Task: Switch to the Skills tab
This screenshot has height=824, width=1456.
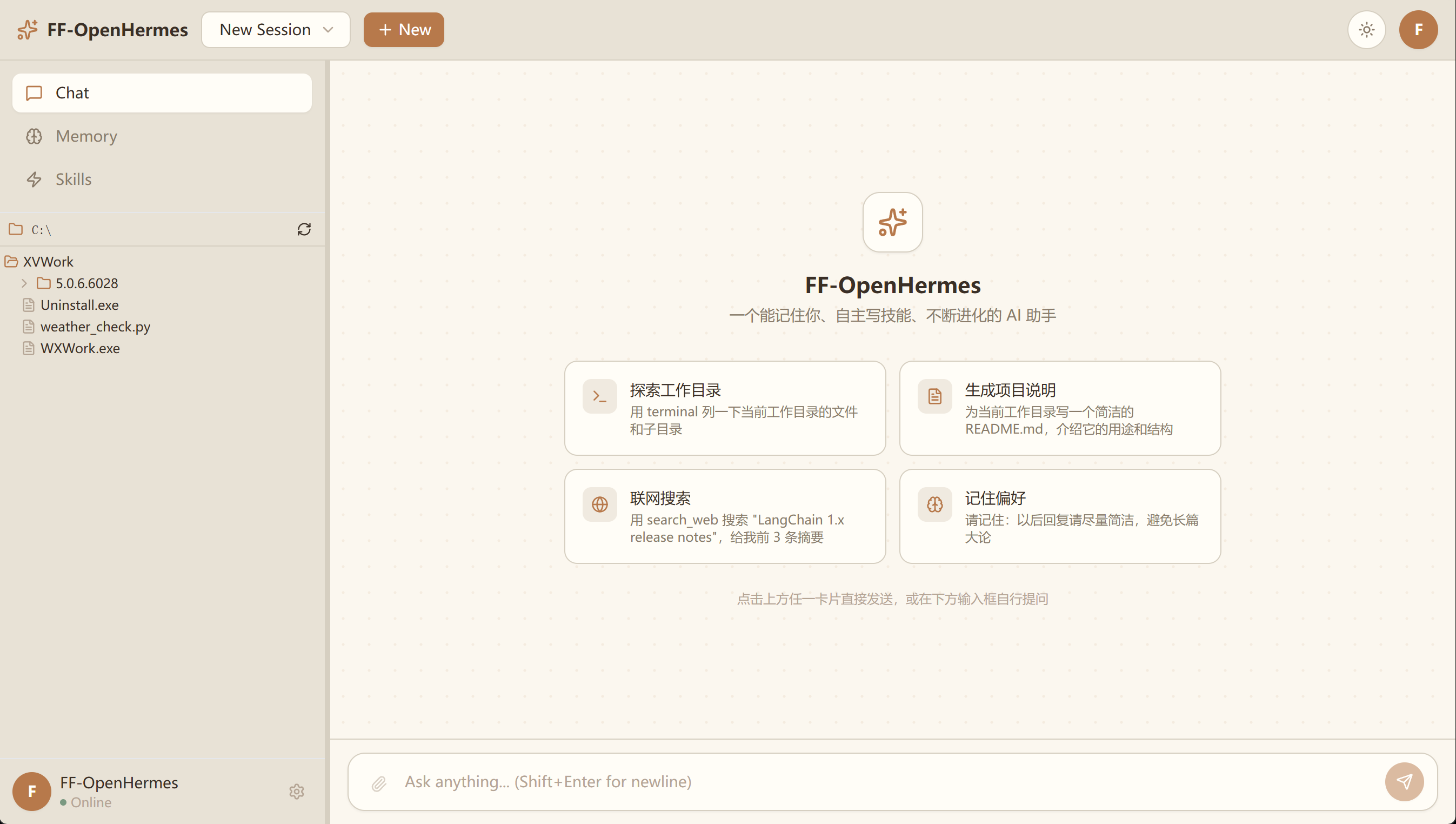Action: (162, 180)
